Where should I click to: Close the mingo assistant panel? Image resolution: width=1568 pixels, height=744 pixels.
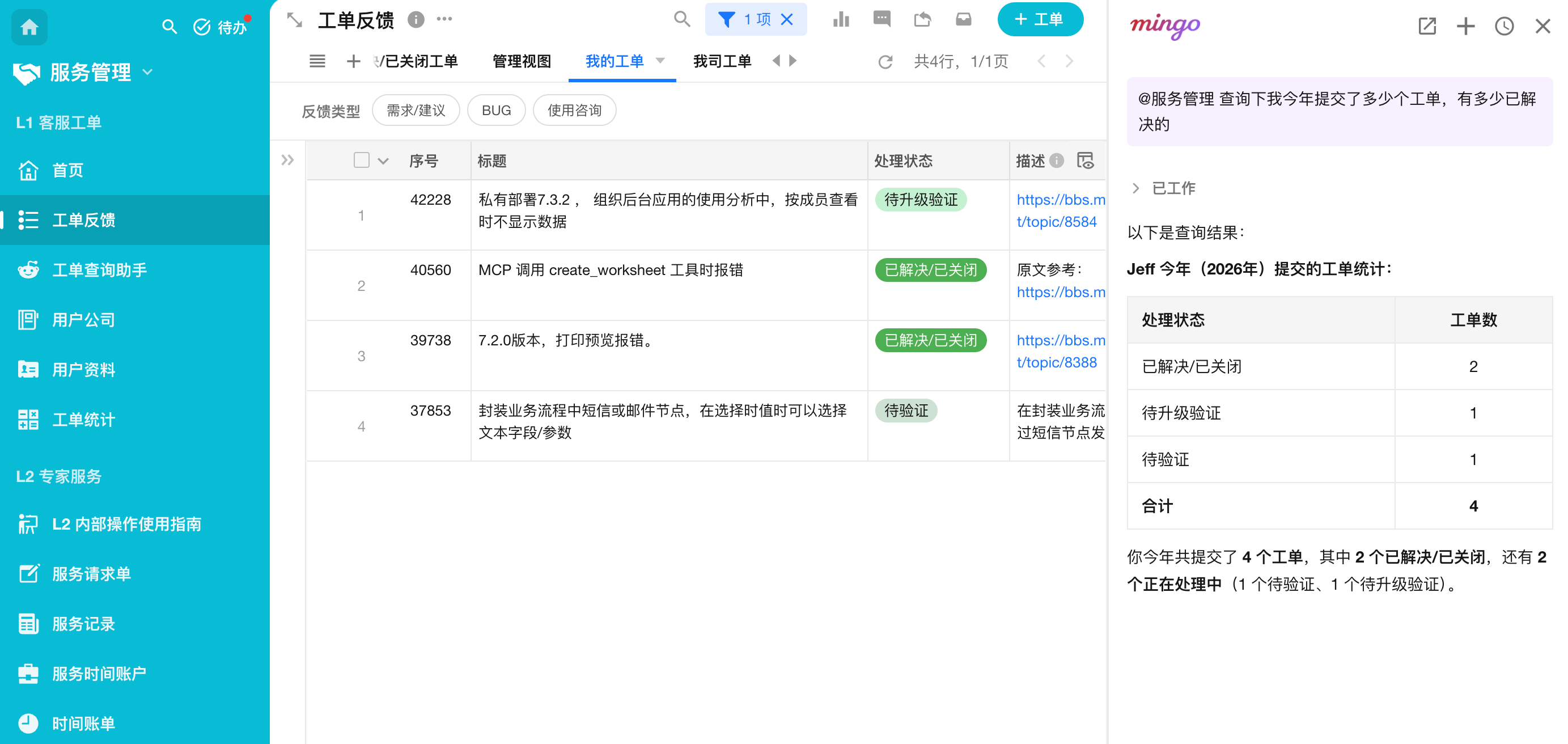tap(1542, 26)
